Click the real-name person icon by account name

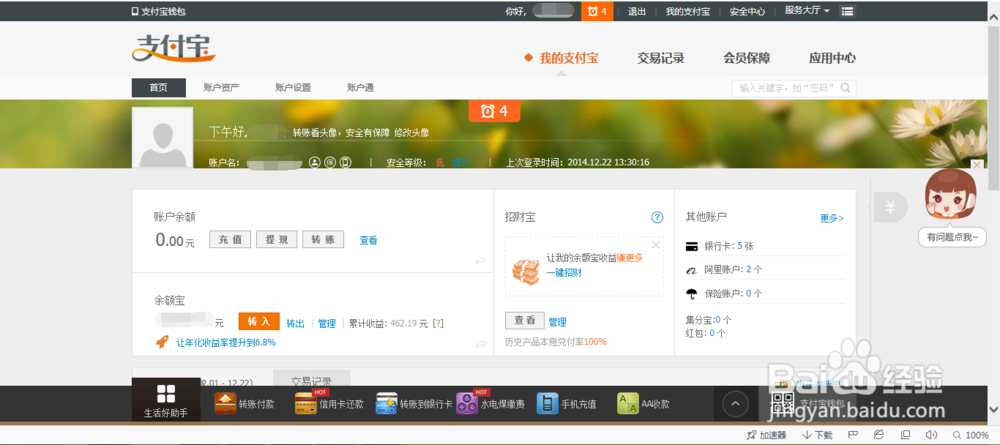click(x=314, y=163)
